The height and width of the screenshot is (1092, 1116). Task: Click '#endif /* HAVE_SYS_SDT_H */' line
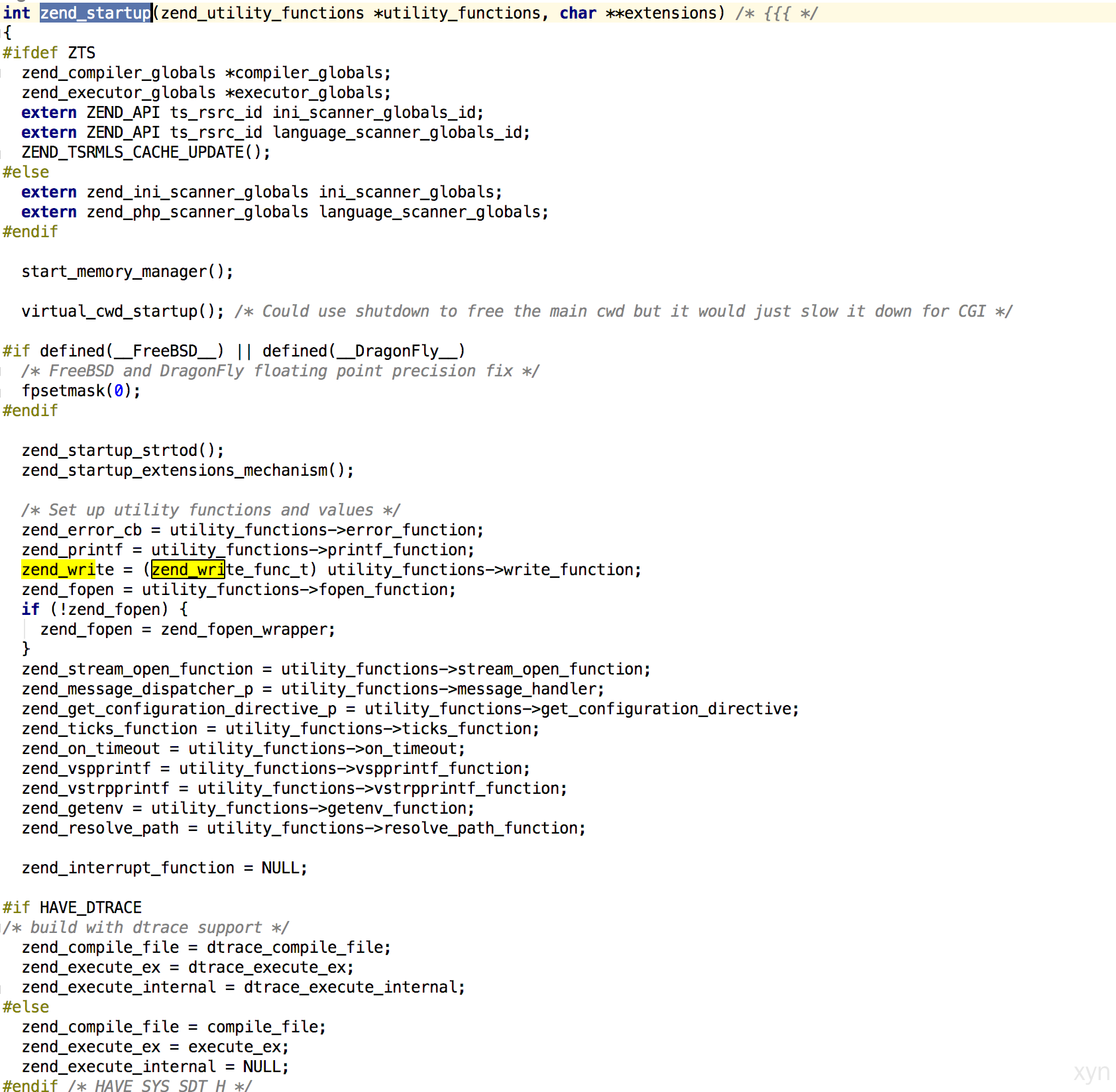(127, 1085)
